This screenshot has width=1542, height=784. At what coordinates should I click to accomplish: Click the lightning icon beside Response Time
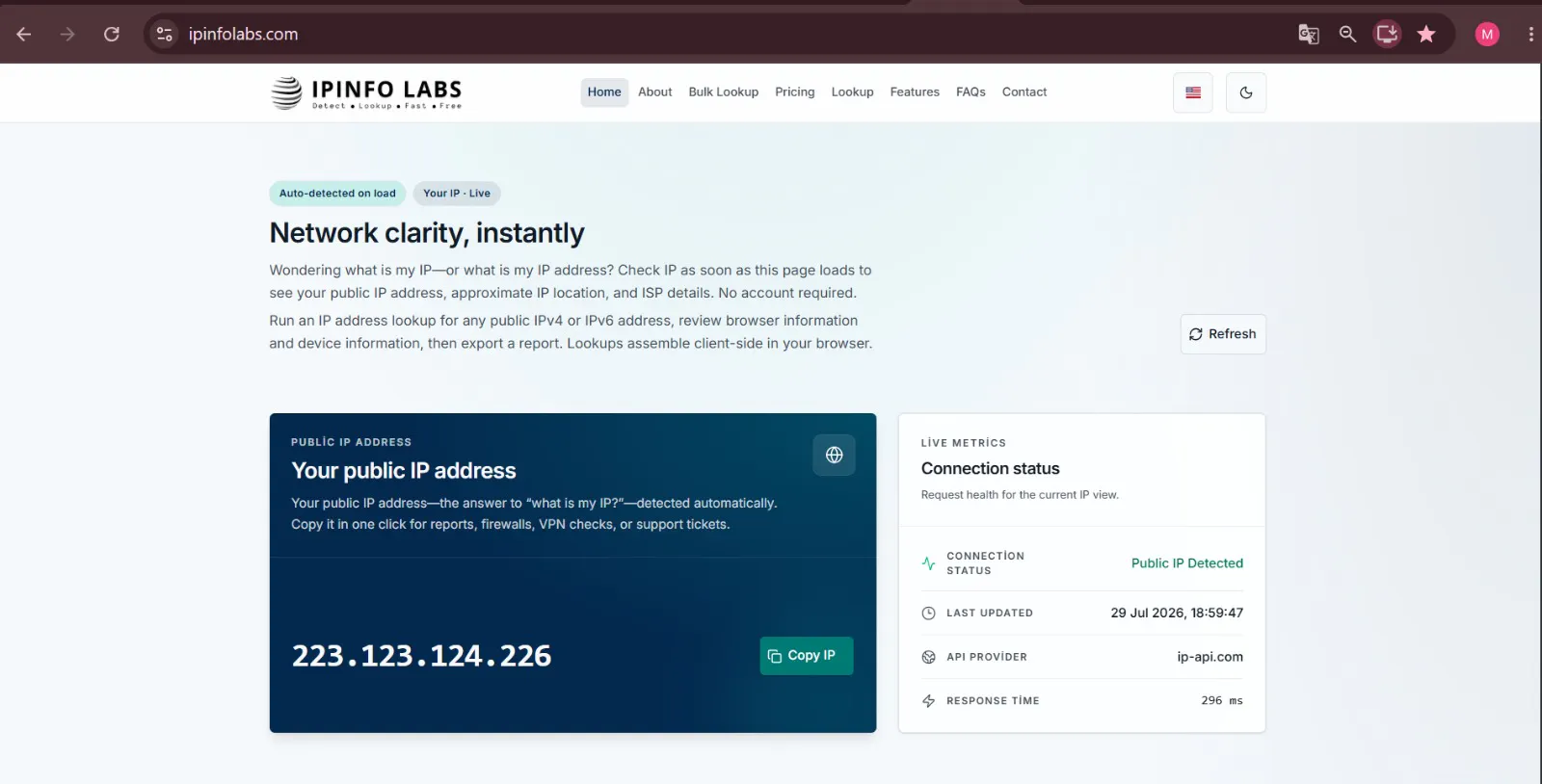point(929,701)
